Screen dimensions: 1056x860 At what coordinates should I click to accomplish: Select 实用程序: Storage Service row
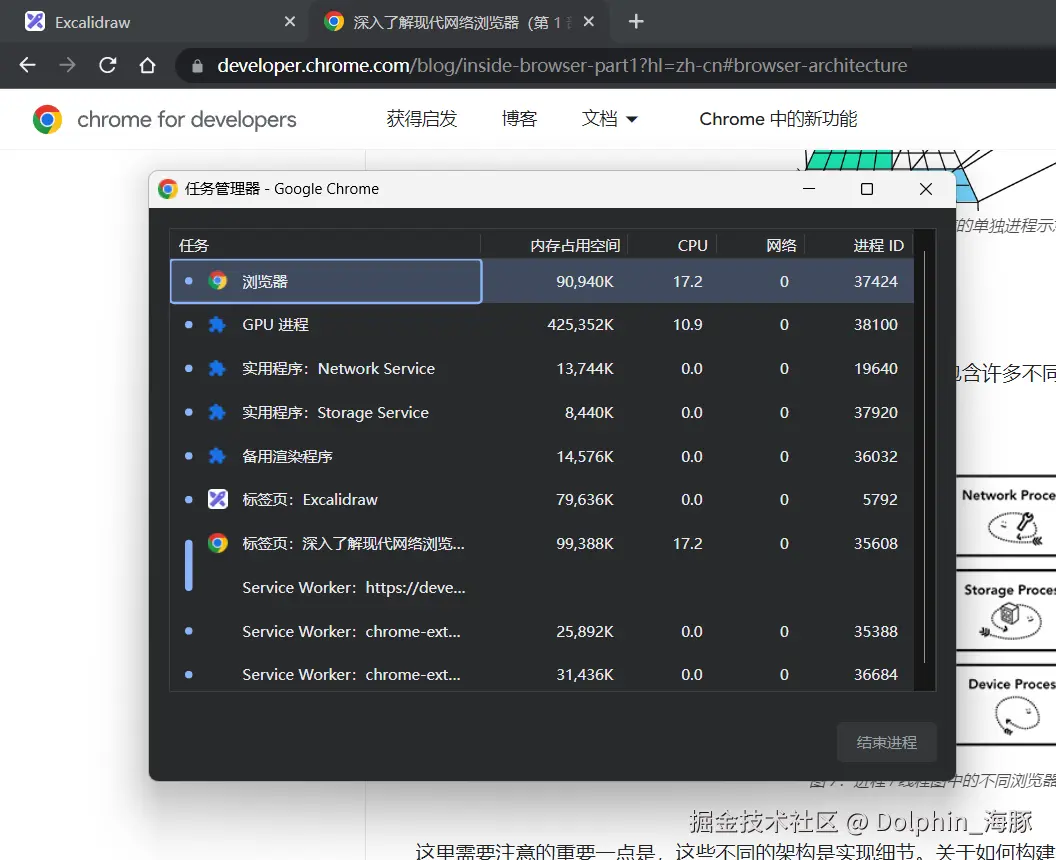click(x=542, y=412)
